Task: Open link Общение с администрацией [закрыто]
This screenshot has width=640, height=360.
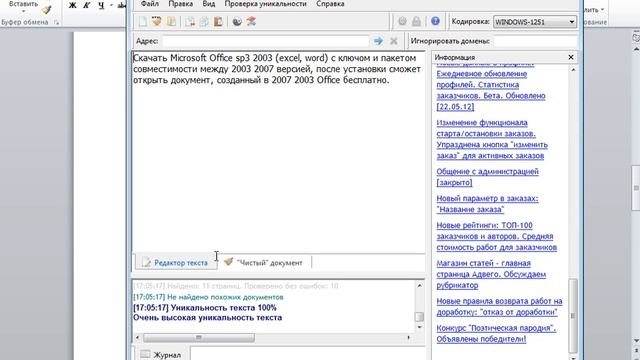Action: pos(487,177)
